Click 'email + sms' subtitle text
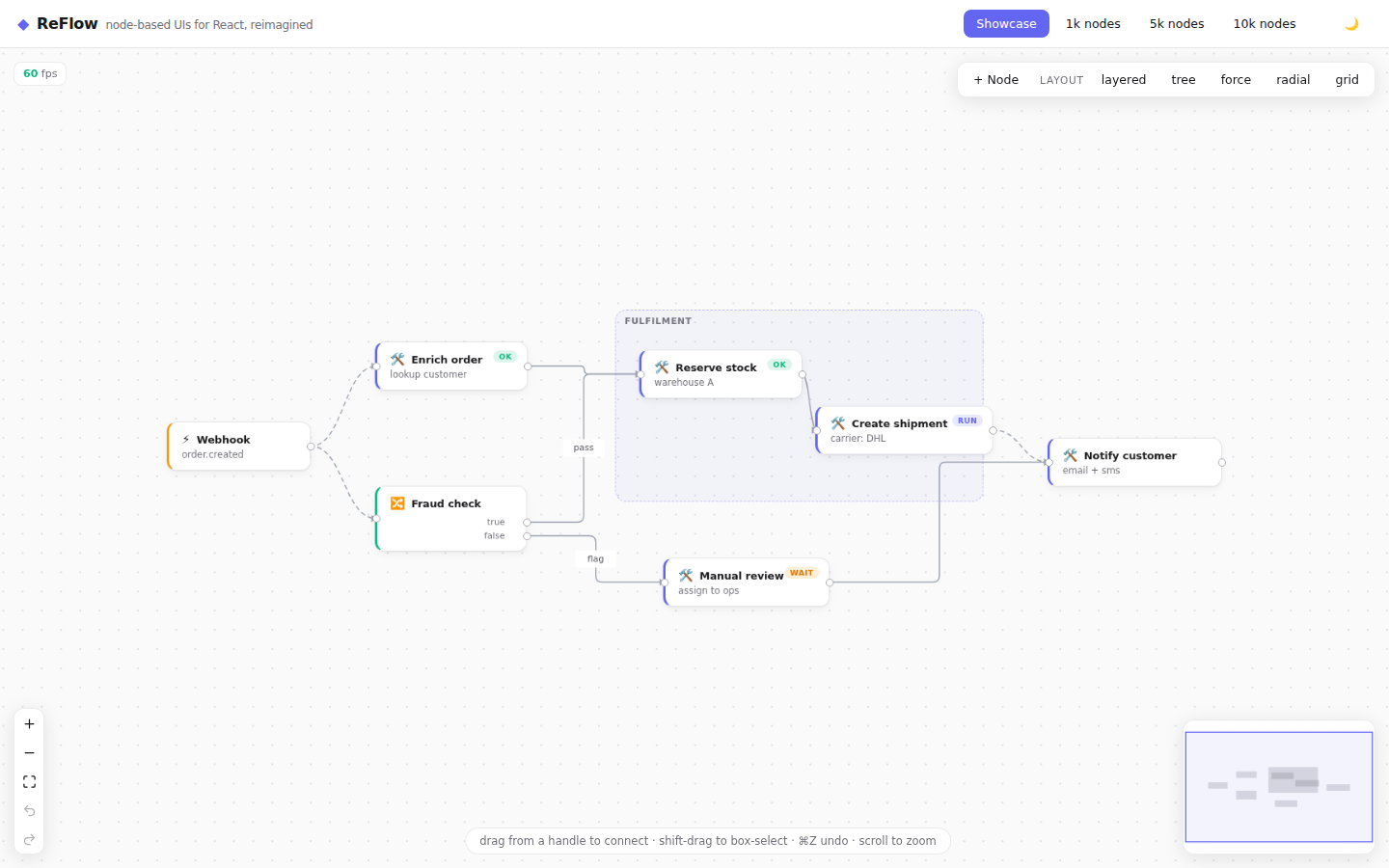1389x868 pixels. (1092, 471)
